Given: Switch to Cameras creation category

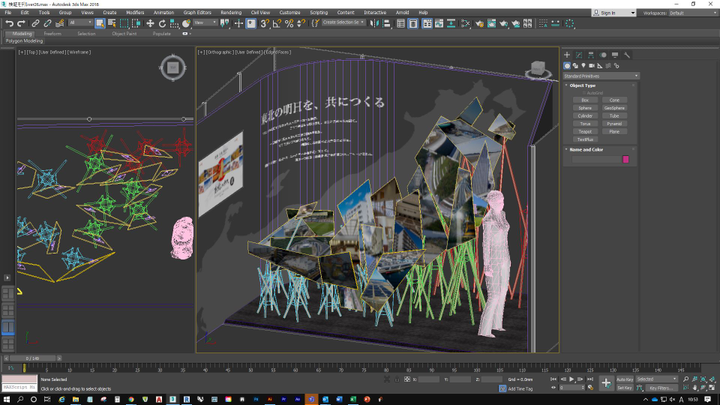Looking at the screenshot, I should click(x=592, y=66).
